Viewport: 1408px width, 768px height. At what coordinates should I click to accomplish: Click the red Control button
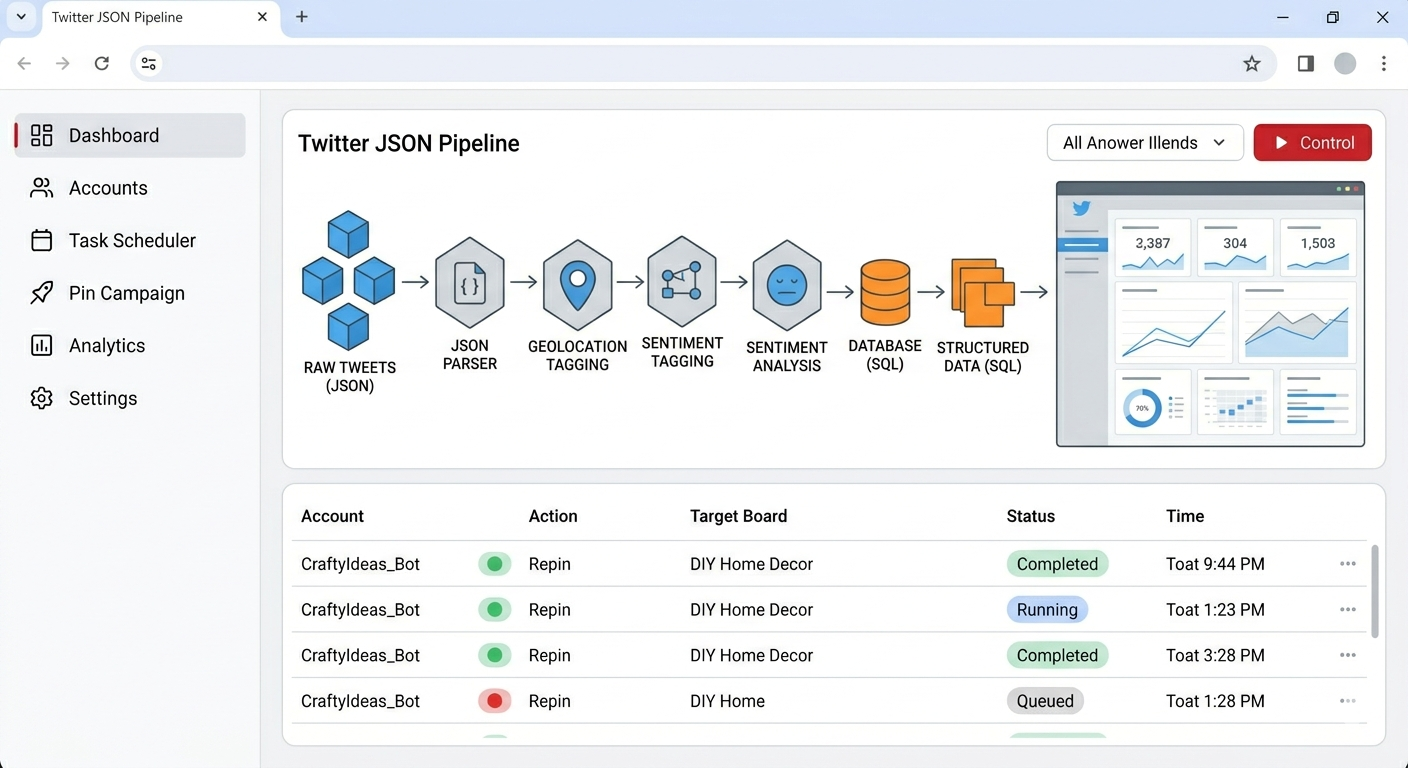[1313, 143]
